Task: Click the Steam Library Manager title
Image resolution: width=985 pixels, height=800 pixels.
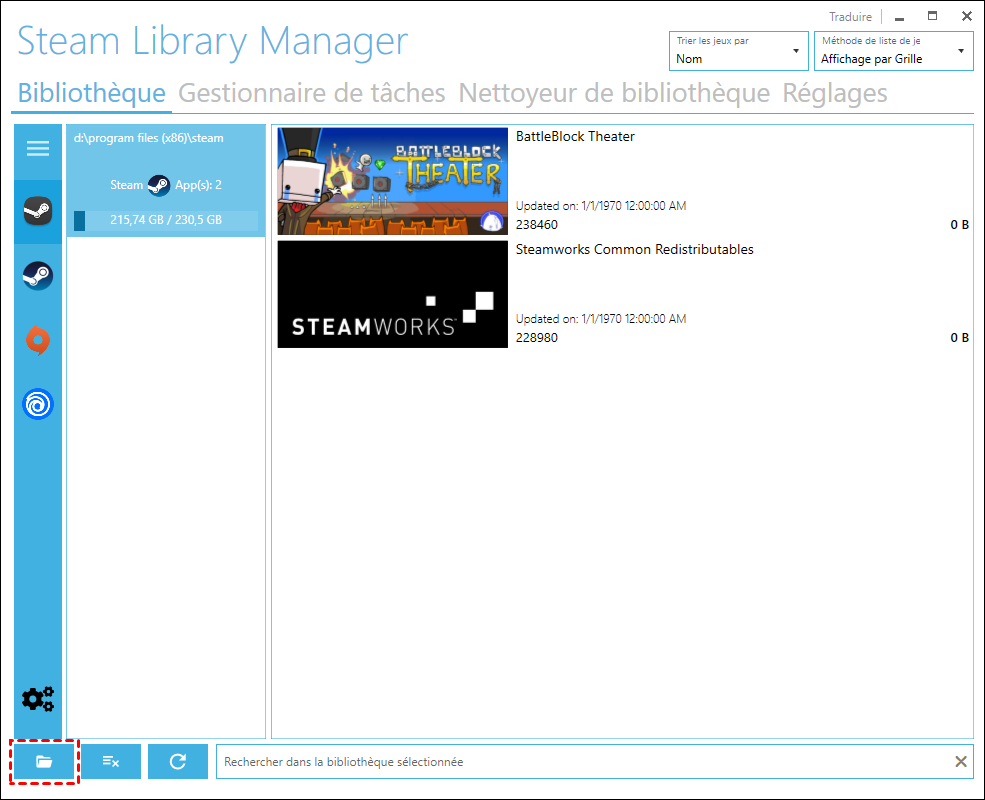Action: pos(212,41)
